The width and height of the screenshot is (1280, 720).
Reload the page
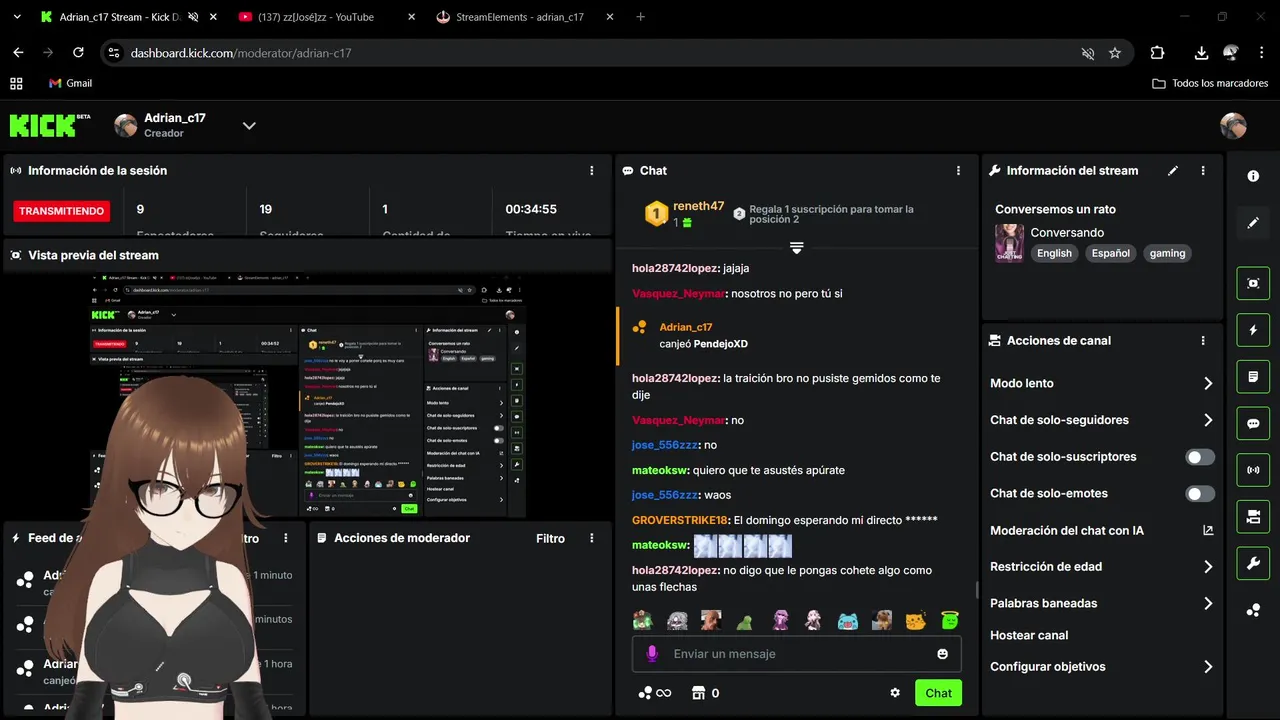(78, 53)
